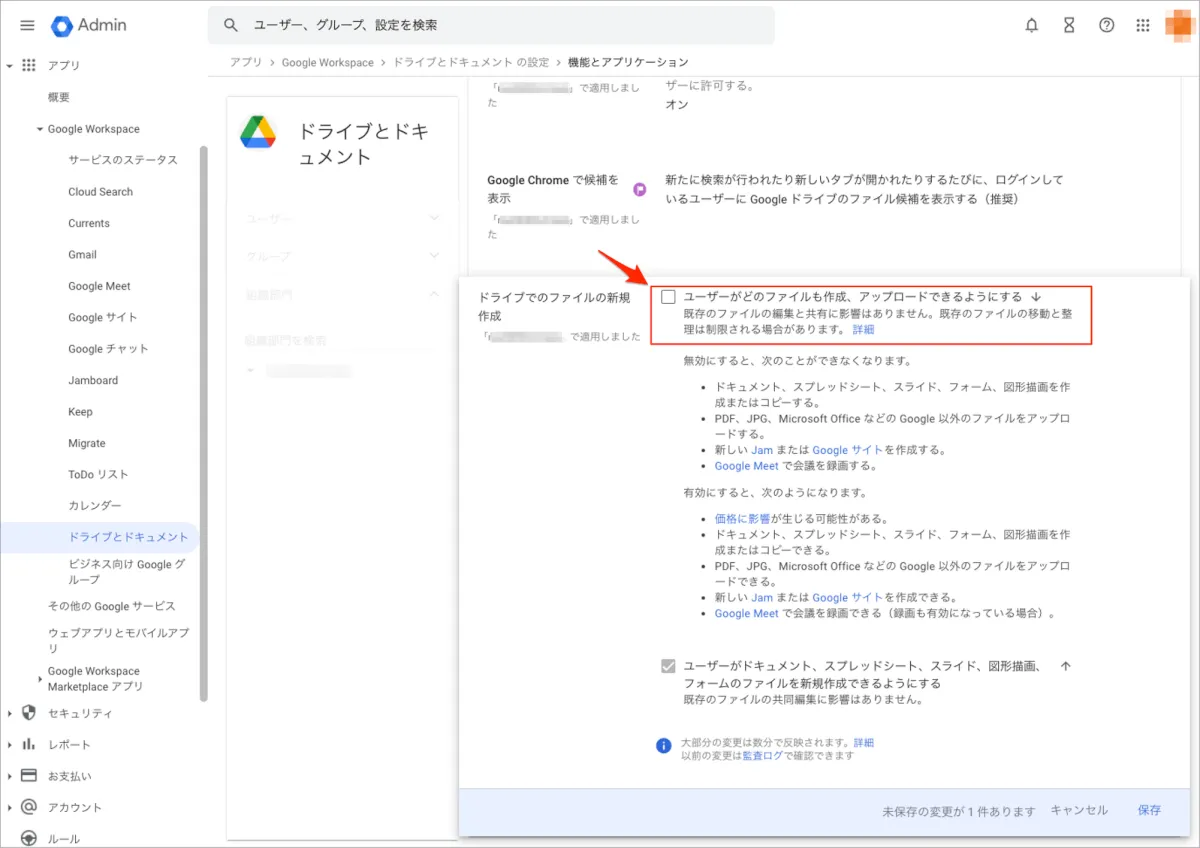Open the 監査ログ link
Image resolution: width=1200 pixels, height=848 pixels.
762,756
